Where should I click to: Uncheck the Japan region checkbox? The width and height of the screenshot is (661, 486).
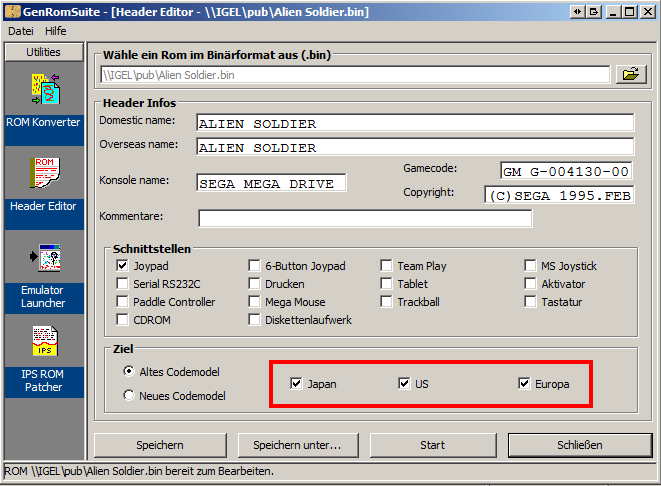coord(296,384)
